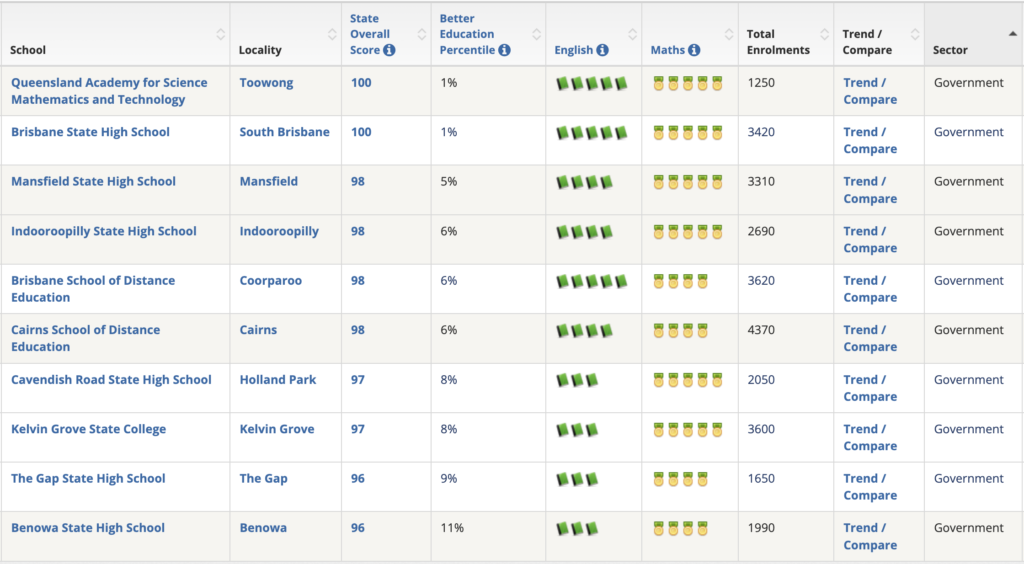Viewport: 1024px width, 564px height.
Task: Click Maths medals for Cairns School of Distance Education
Action: tap(680, 331)
